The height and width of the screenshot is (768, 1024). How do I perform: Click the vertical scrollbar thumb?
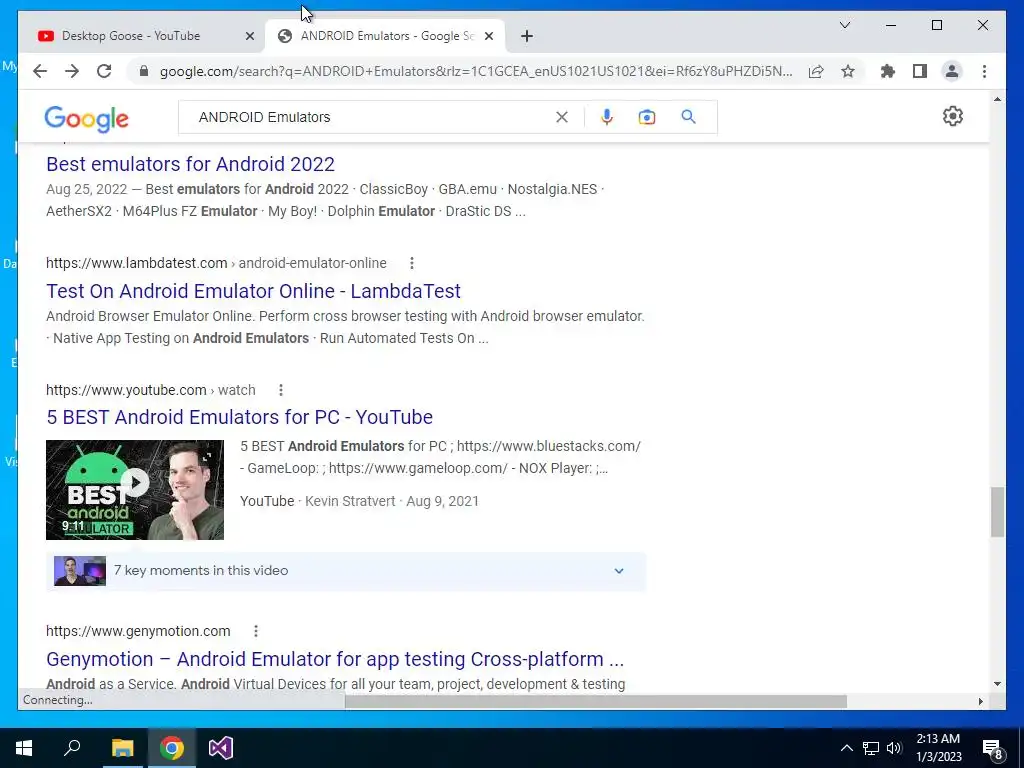[997, 512]
